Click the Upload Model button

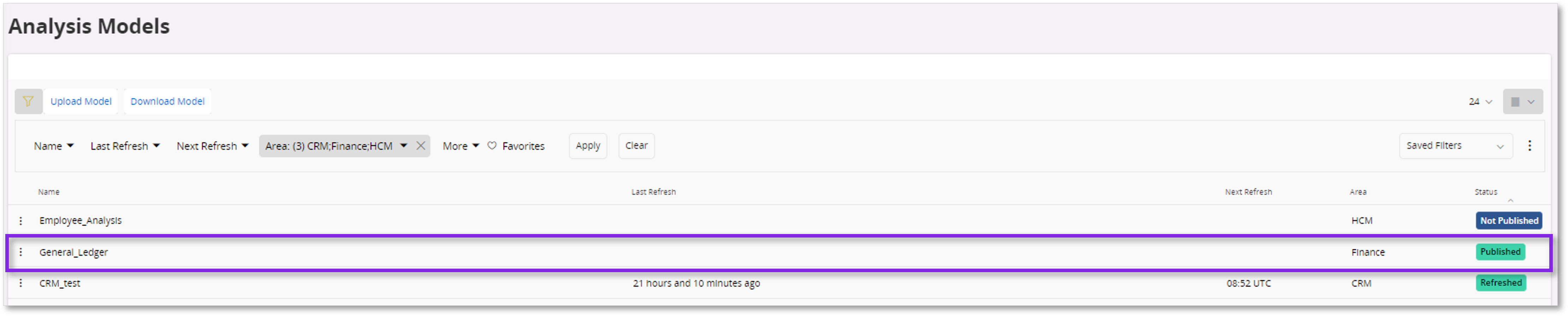tap(81, 102)
